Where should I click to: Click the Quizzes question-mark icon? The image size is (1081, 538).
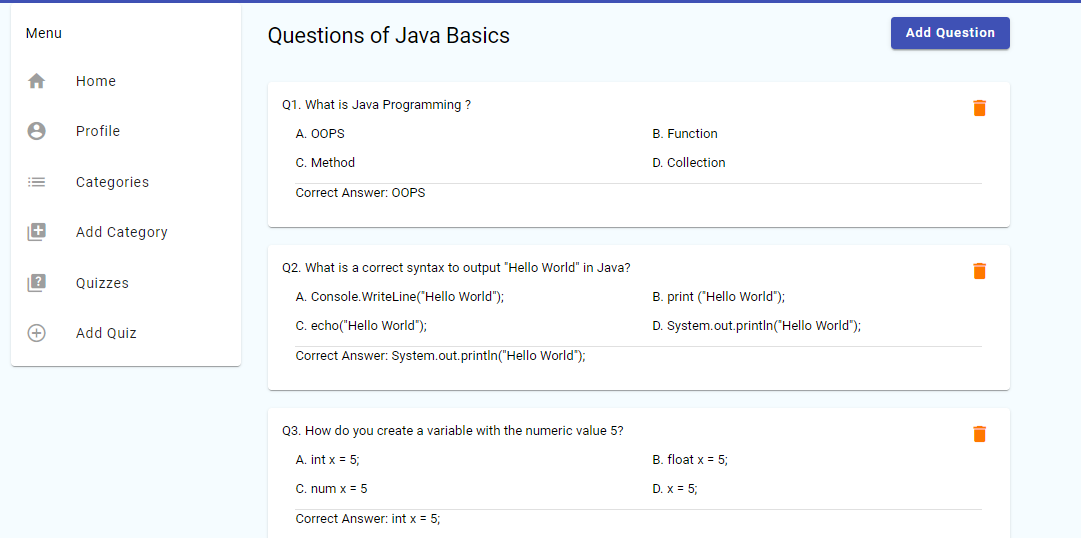[37, 283]
